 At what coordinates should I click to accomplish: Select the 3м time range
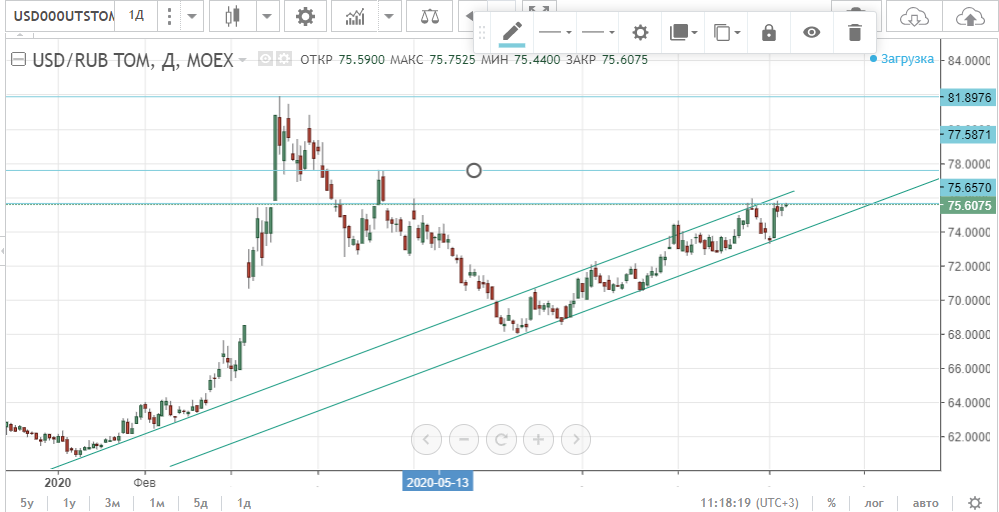(114, 503)
